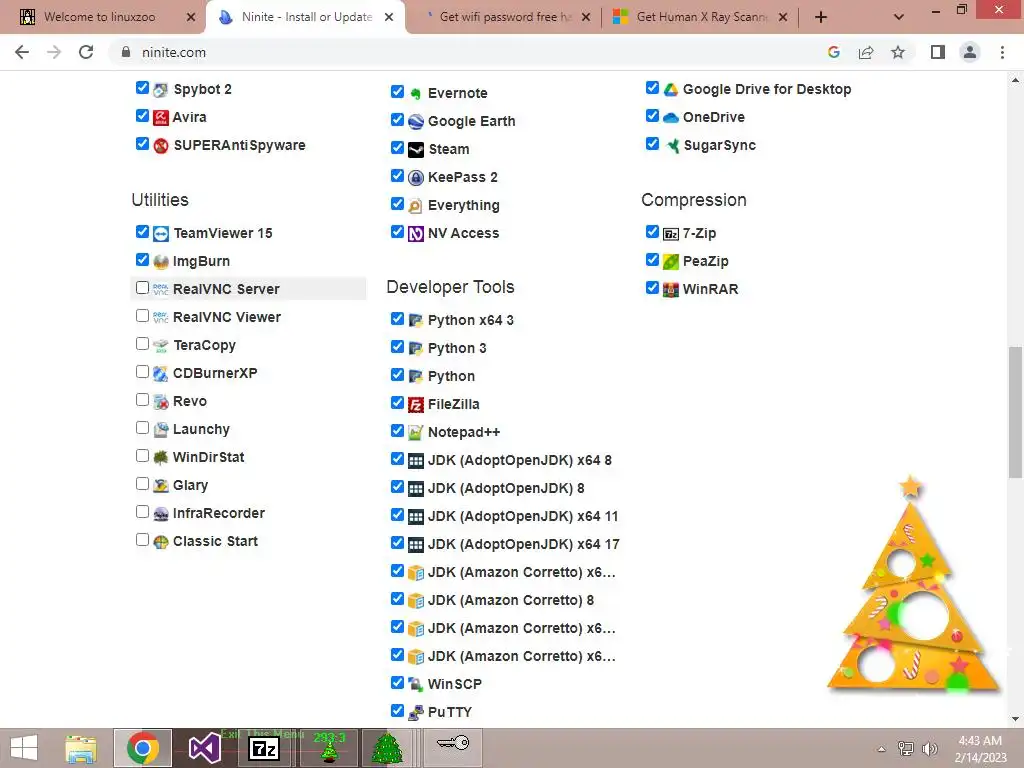The image size is (1024, 768).
Task: Check the TeraCopy checkbox
Action: 142,344
